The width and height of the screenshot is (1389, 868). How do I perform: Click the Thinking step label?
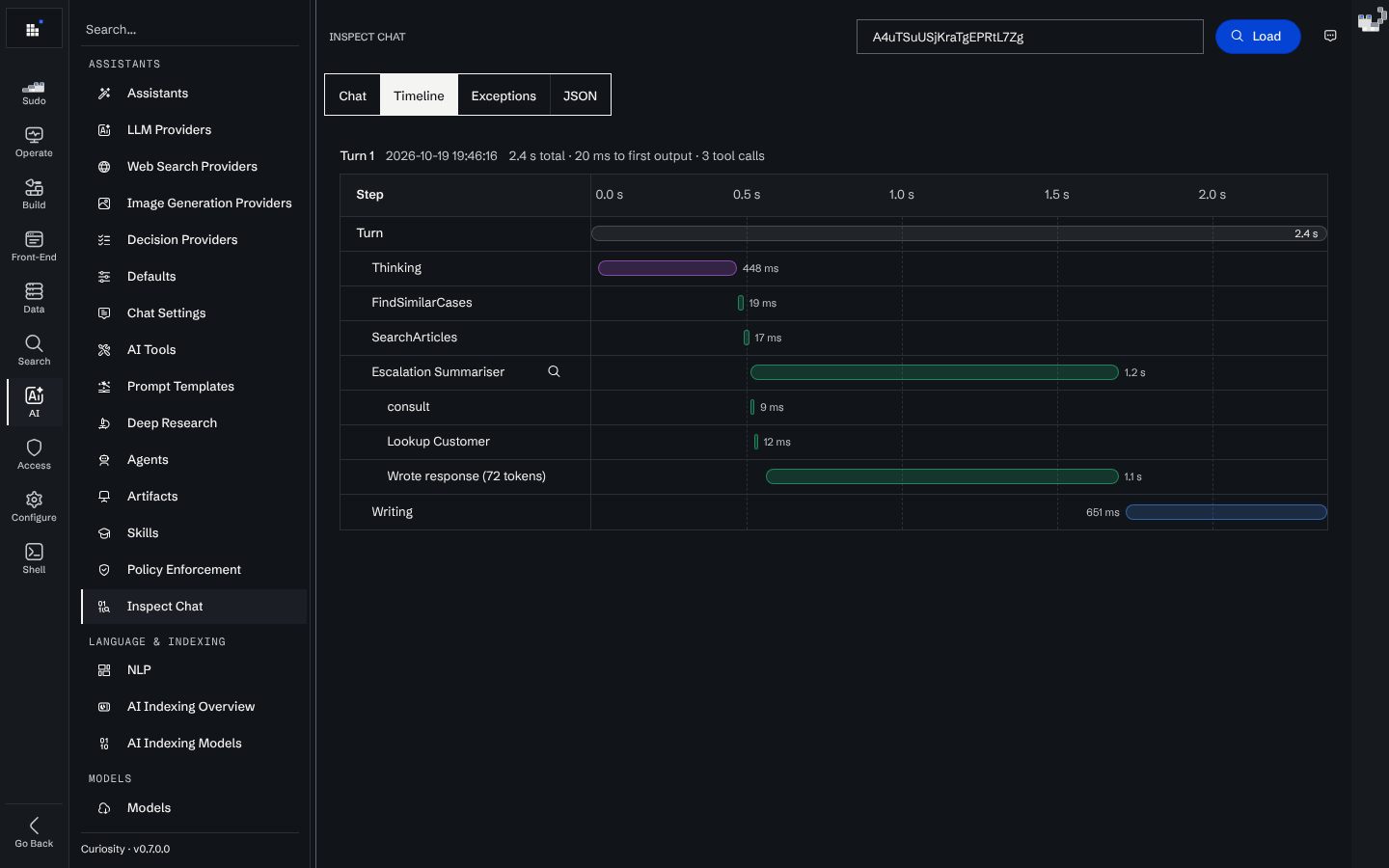tap(396, 268)
